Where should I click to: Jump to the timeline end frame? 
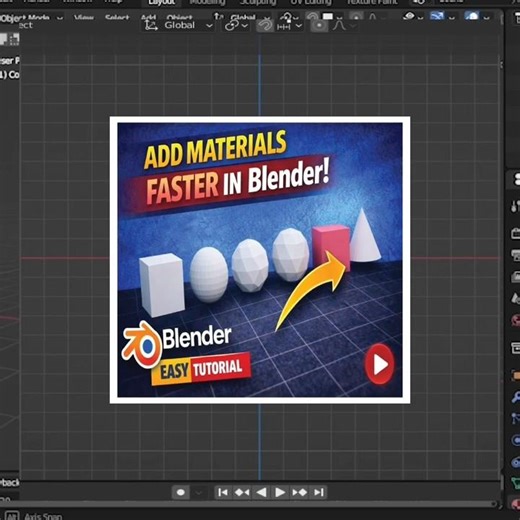point(319,492)
